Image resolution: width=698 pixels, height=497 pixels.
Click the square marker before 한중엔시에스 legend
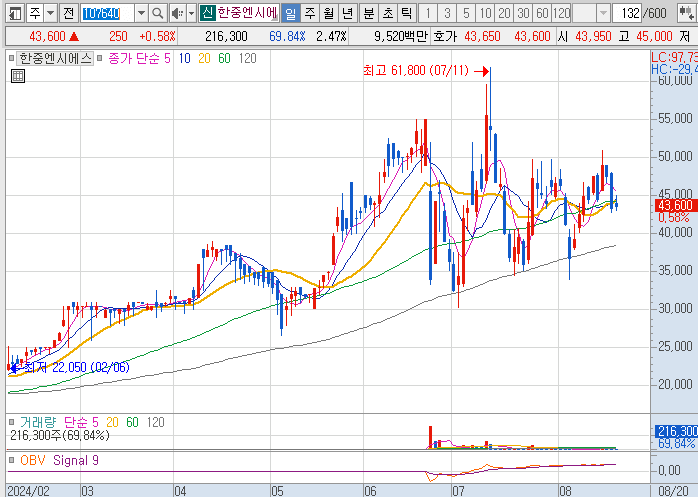pyautogui.click(x=11, y=58)
